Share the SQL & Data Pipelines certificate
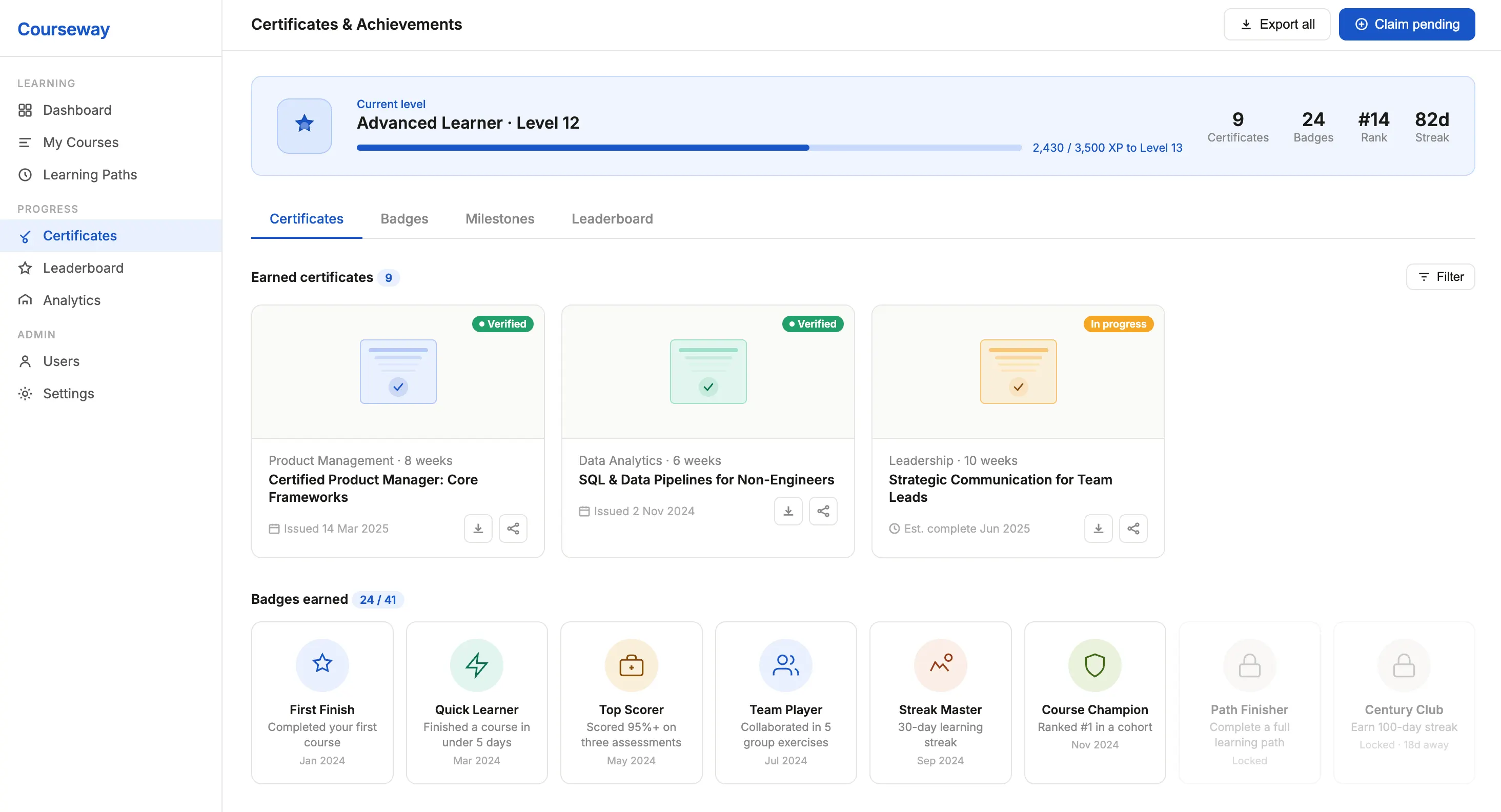The height and width of the screenshot is (812, 1501). (823, 511)
